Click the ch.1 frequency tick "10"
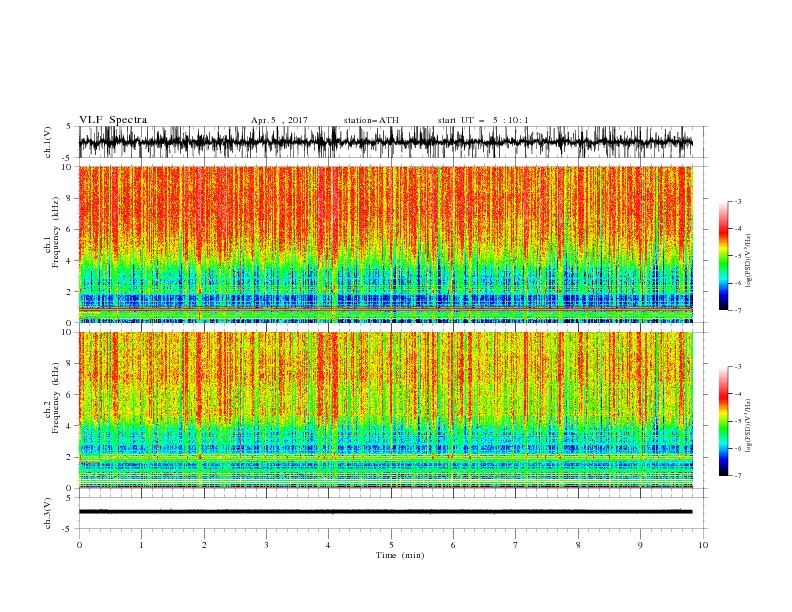The width and height of the screenshot is (792, 612). click(67, 167)
